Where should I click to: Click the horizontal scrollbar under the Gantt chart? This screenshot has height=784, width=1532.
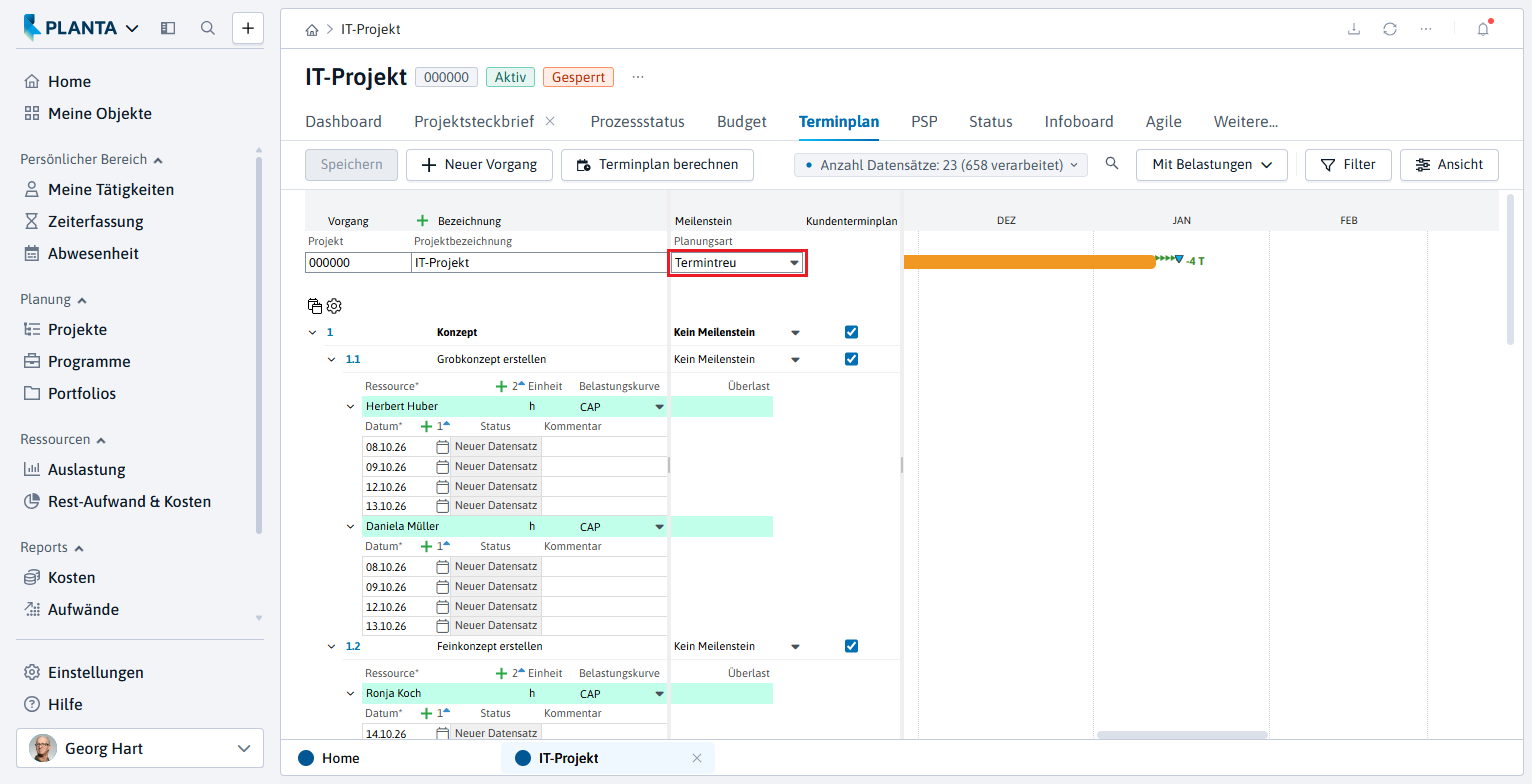(1182, 735)
